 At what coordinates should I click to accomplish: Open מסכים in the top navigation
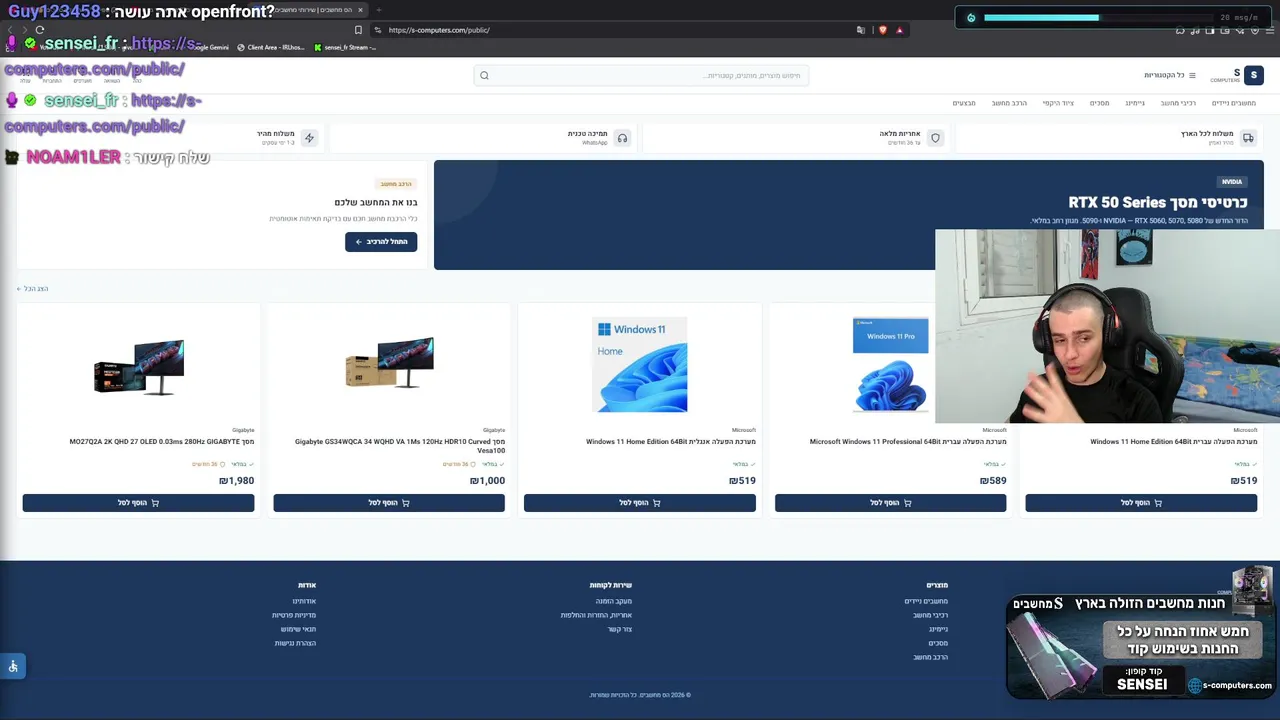(1099, 103)
